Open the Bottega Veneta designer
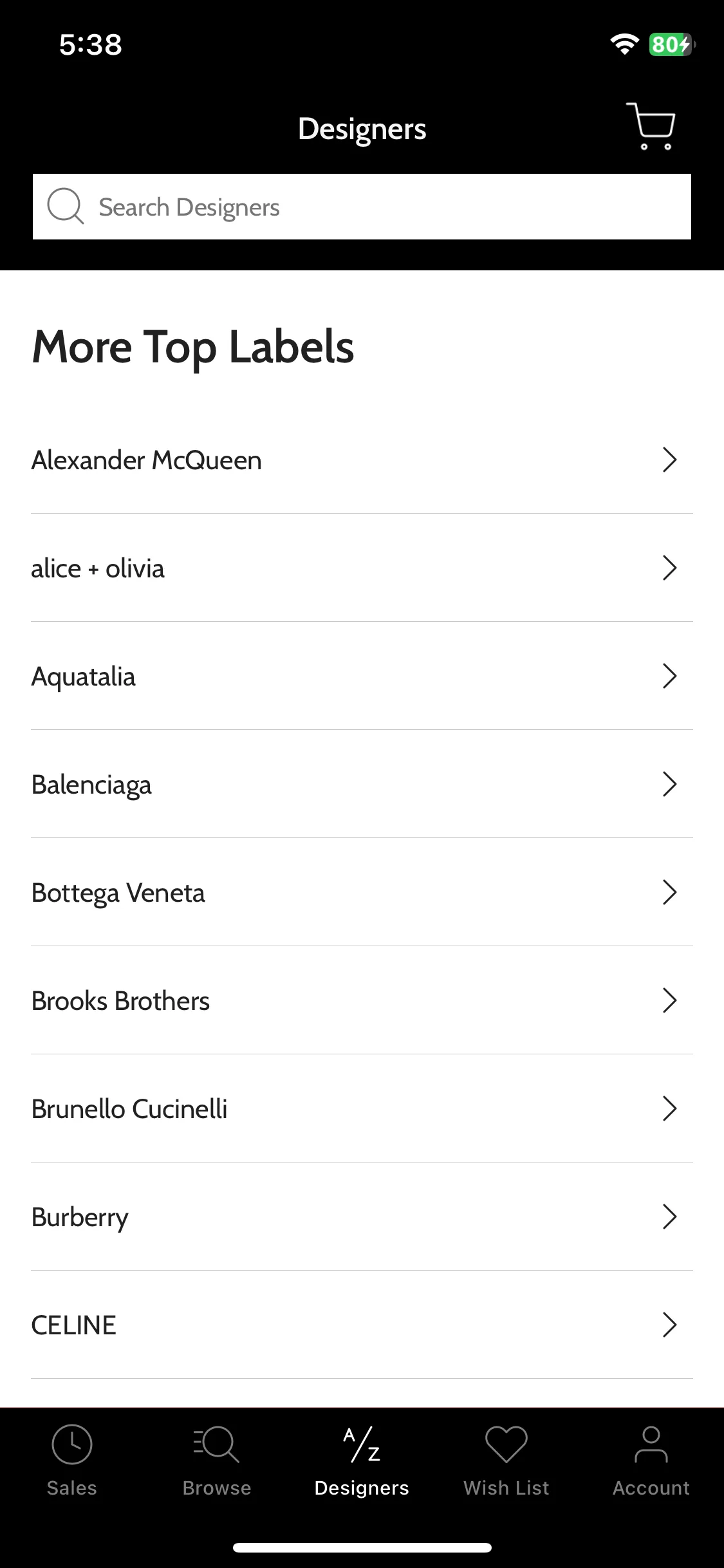Screen dimensions: 724x1568 pos(362,892)
